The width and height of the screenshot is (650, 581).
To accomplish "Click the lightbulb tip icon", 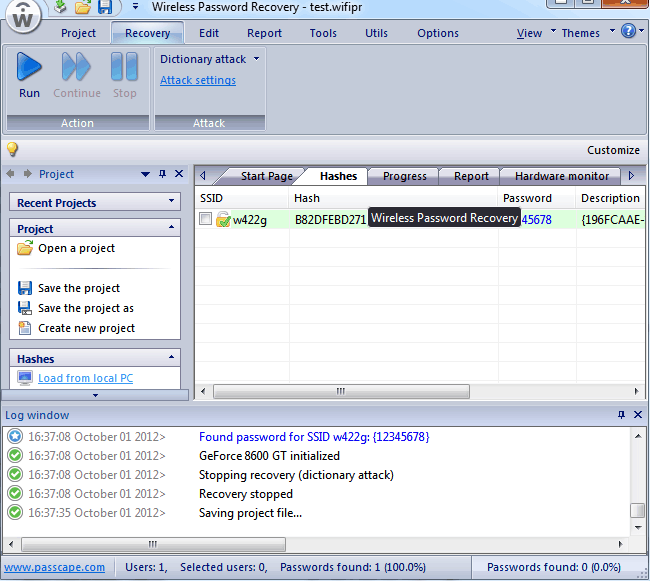I will (12, 149).
